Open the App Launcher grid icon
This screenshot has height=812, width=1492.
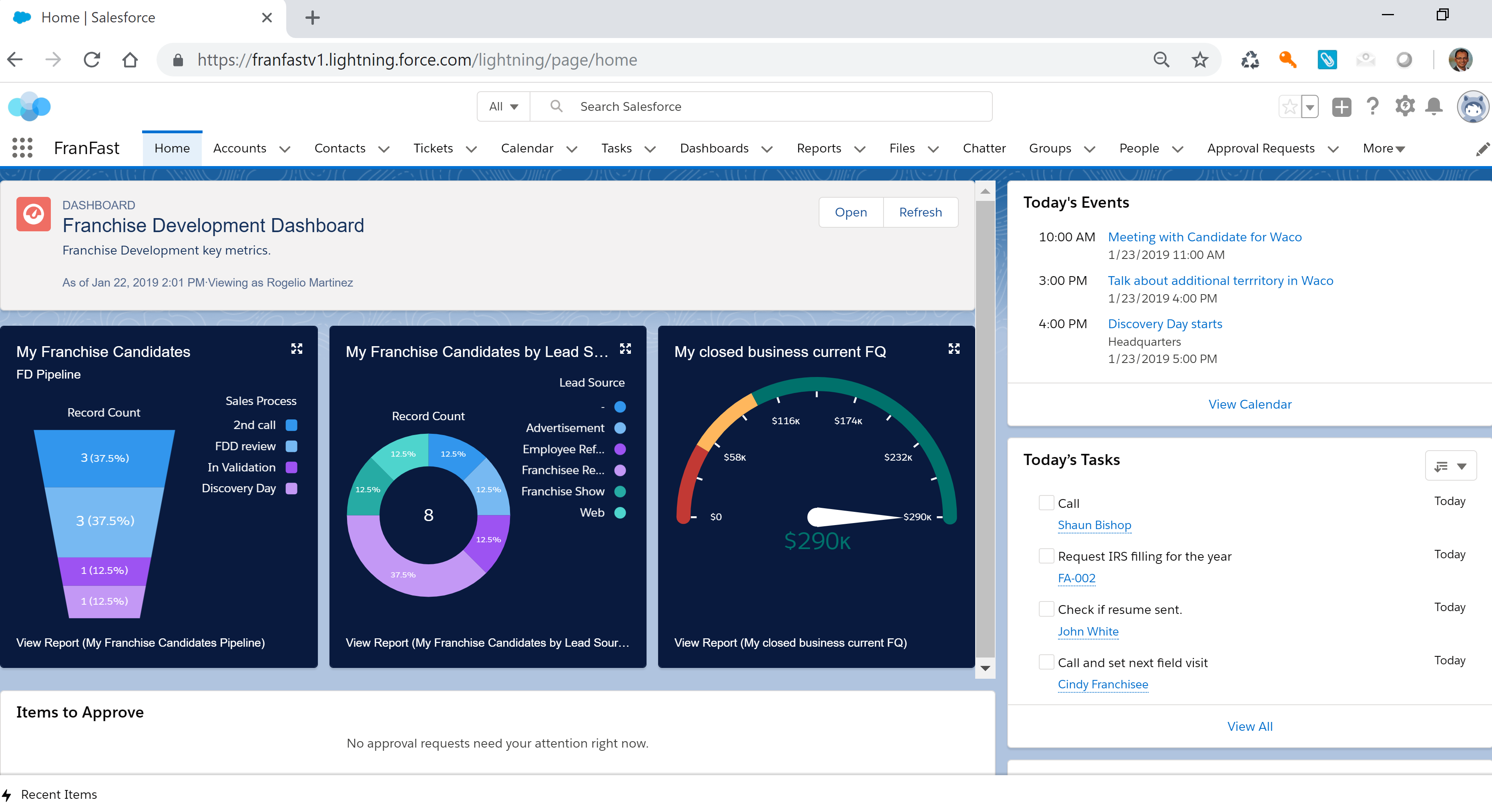[x=22, y=148]
